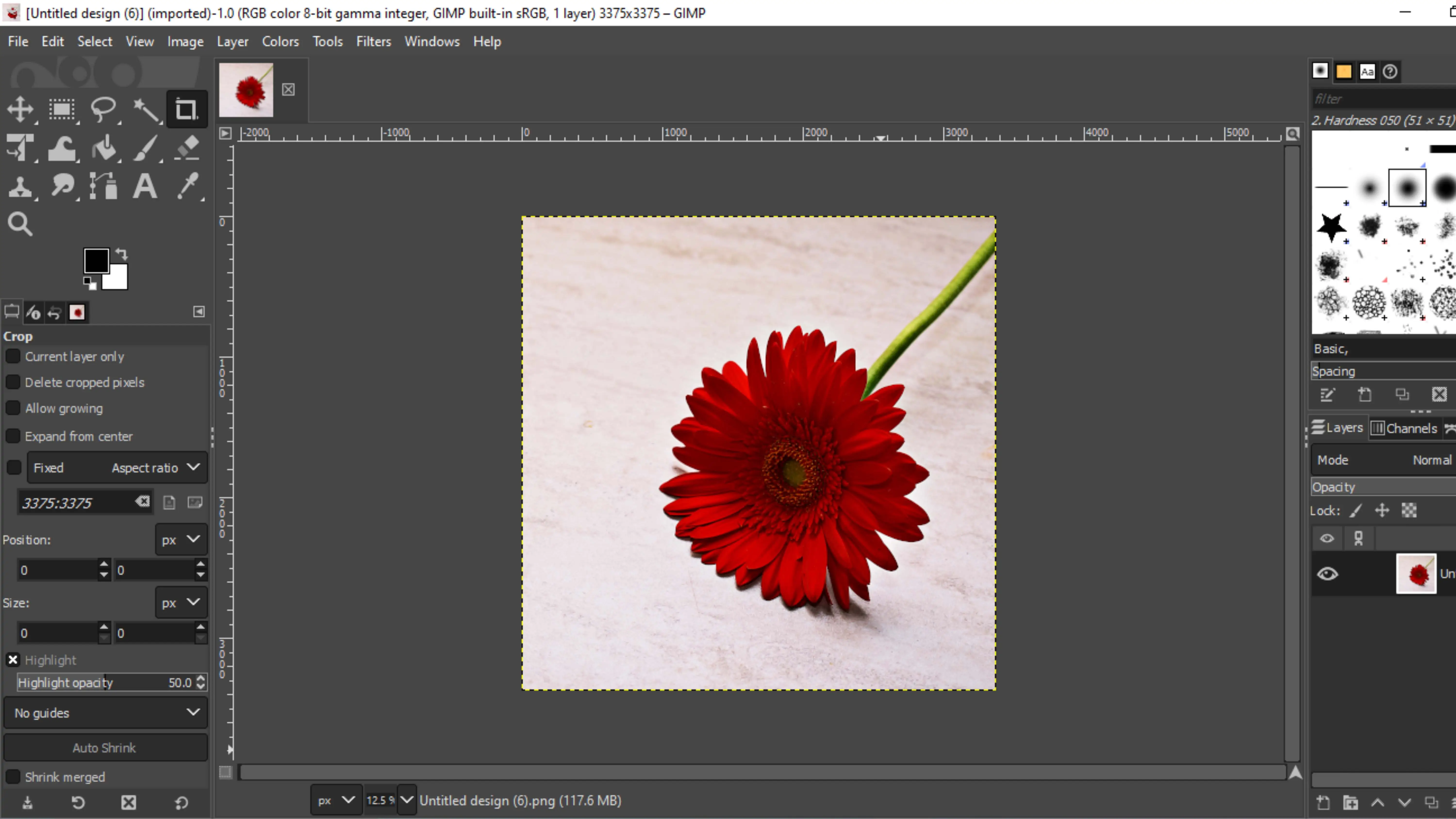Open the No guides dropdown
Image resolution: width=1456 pixels, height=819 pixels.
pyautogui.click(x=106, y=713)
